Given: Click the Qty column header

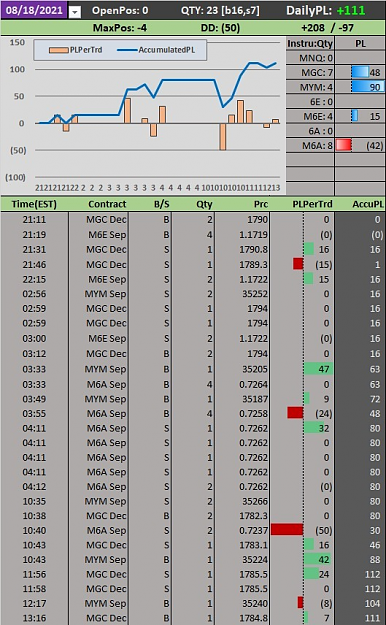Looking at the screenshot, I should click(204, 204).
